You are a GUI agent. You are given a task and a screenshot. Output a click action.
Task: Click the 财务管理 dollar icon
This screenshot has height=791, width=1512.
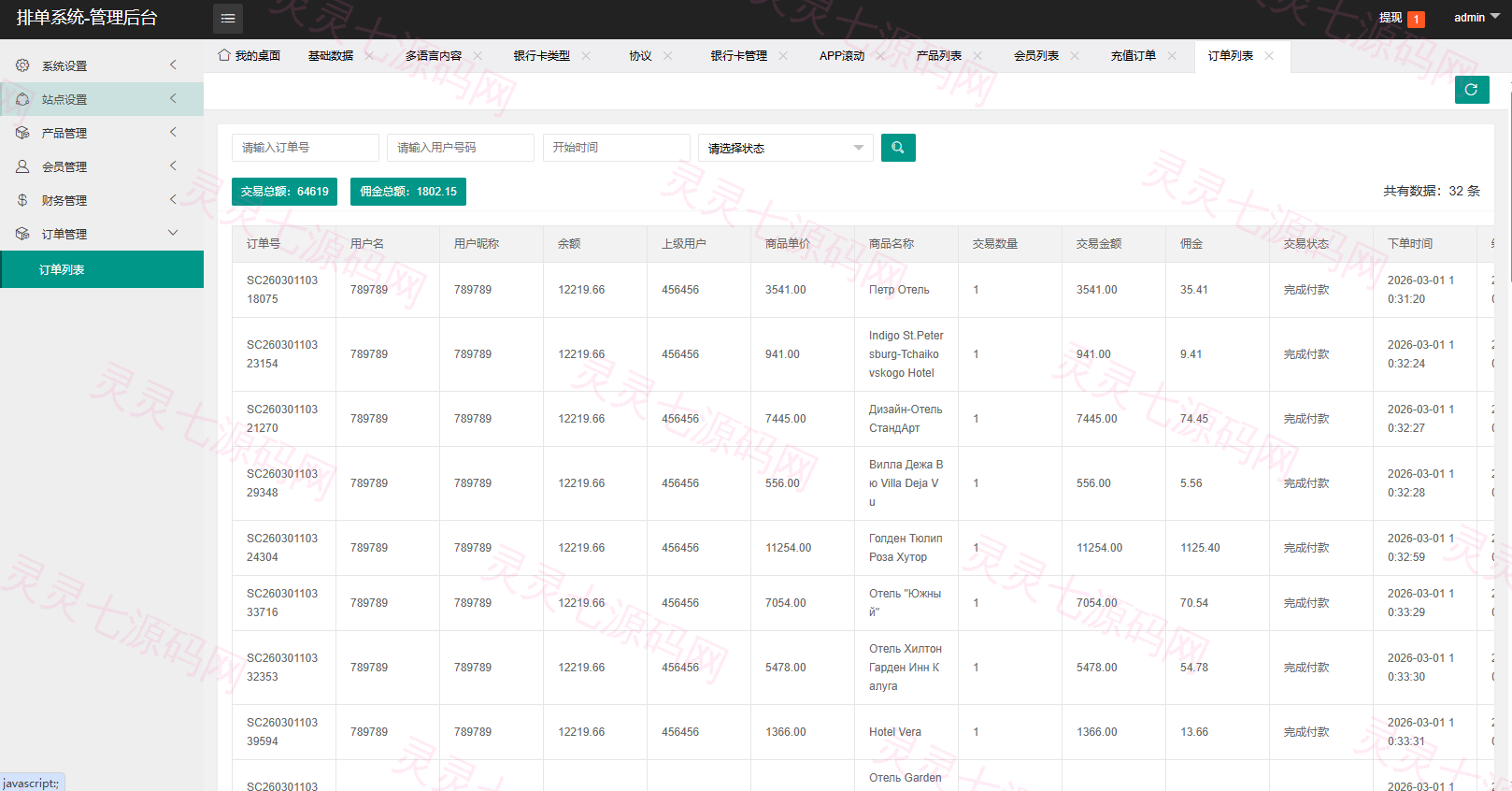(x=22, y=200)
